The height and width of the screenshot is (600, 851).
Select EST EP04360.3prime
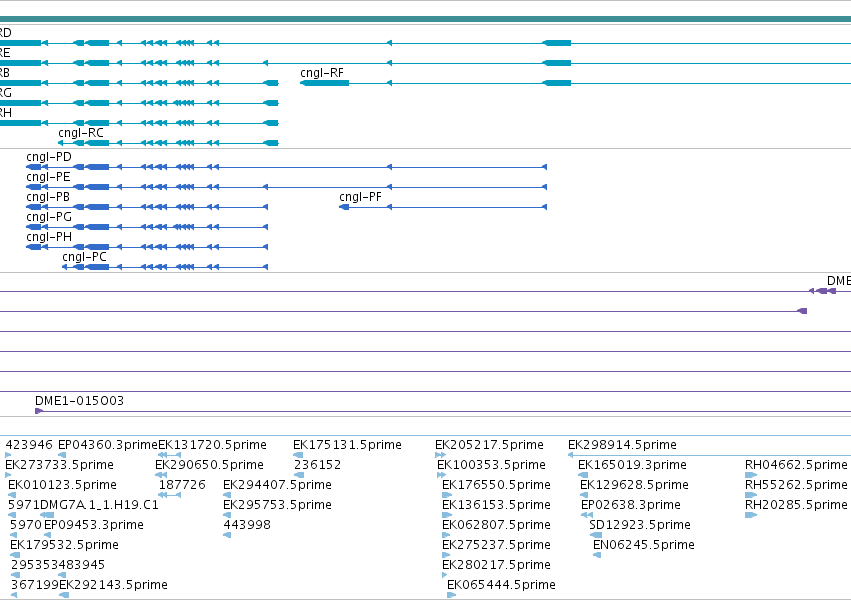[x=107, y=445]
